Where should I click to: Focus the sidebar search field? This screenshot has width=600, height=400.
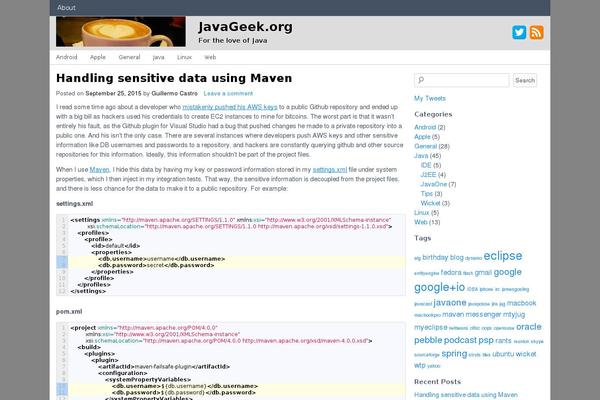click(462, 80)
